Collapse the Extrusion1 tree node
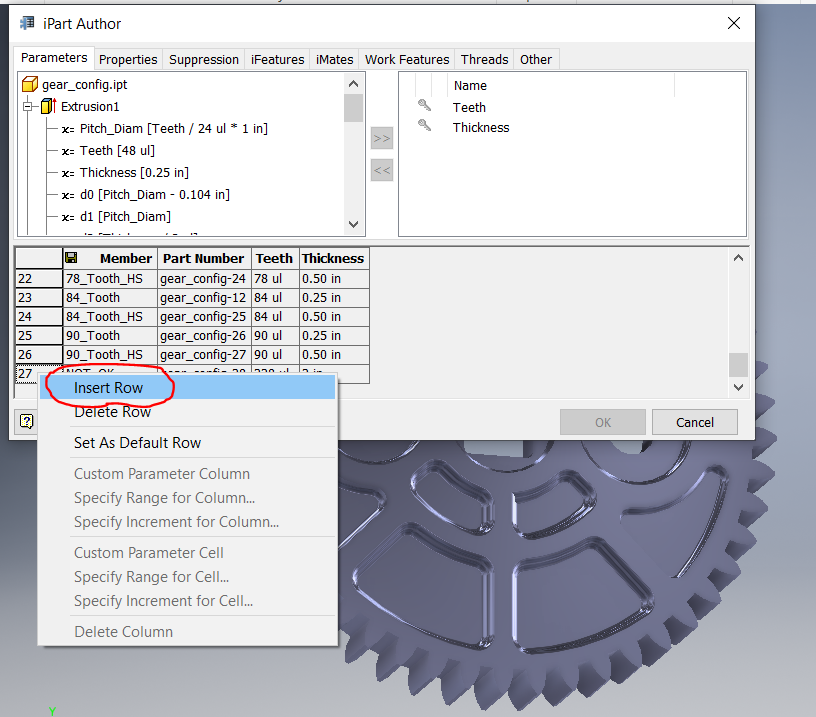816x717 pixels. pos(28,107)
